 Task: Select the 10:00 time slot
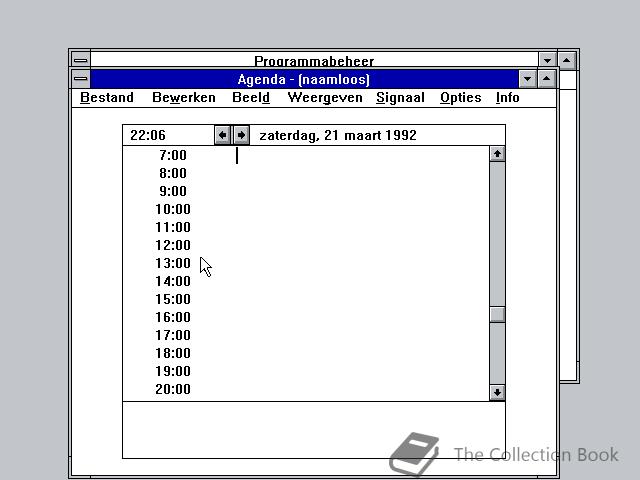(x=173, y=209)
